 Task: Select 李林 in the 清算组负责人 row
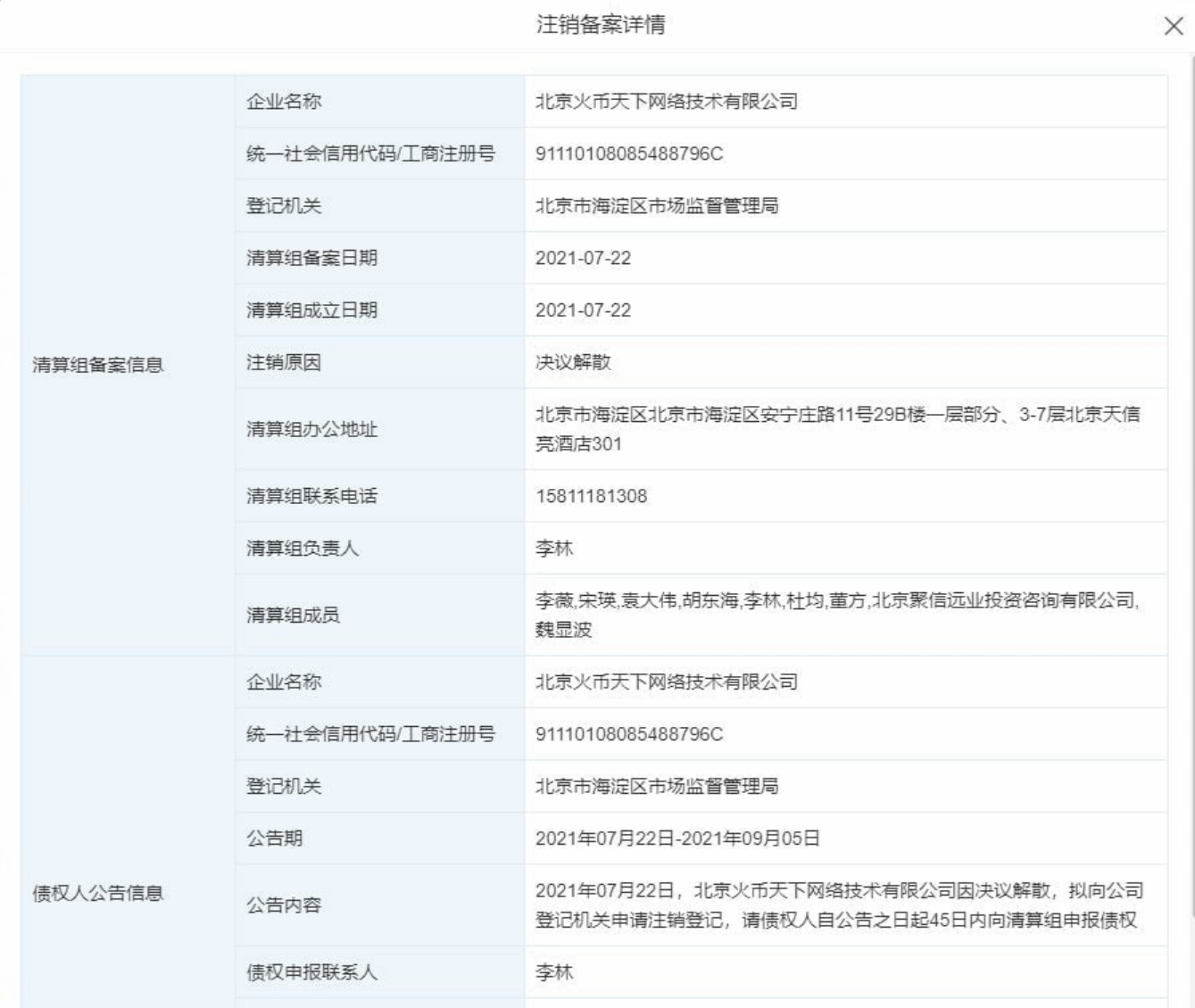point(554,548)
